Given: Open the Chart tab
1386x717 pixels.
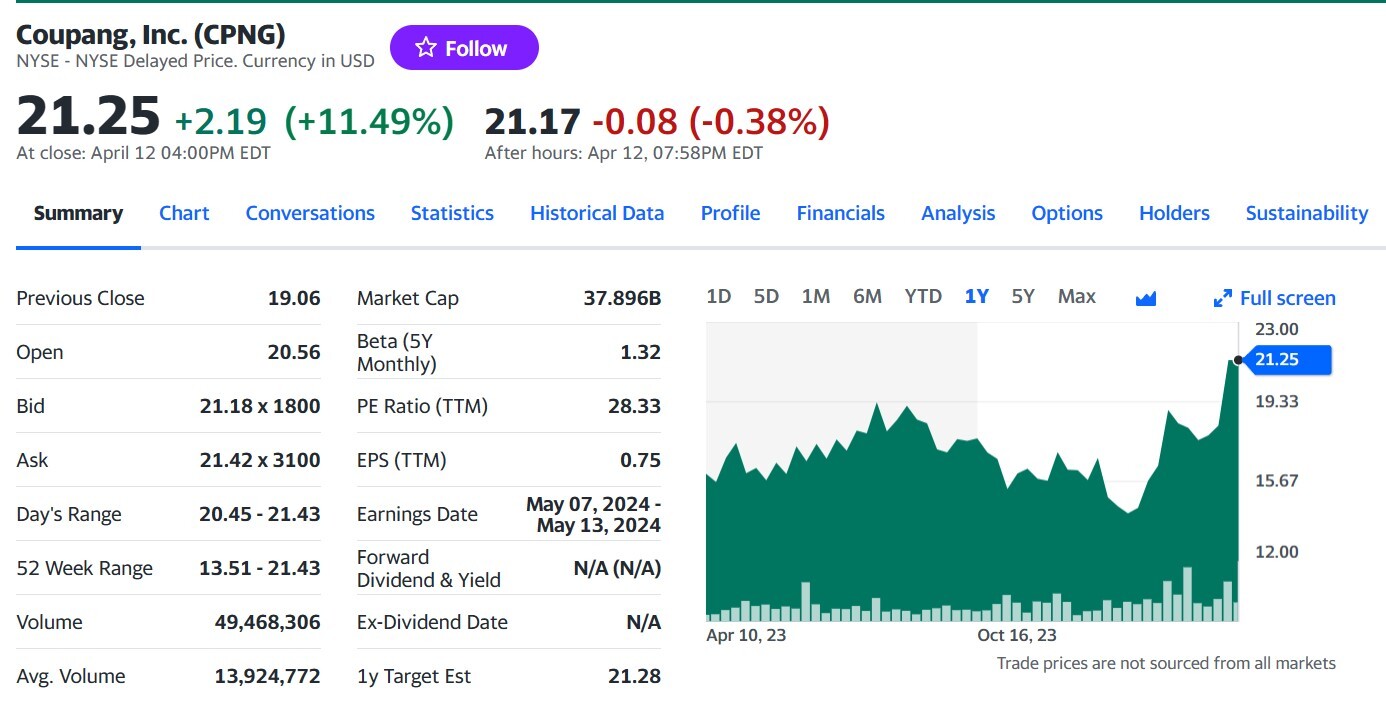Looking at the screenshot, I should (x=184, y=213).
